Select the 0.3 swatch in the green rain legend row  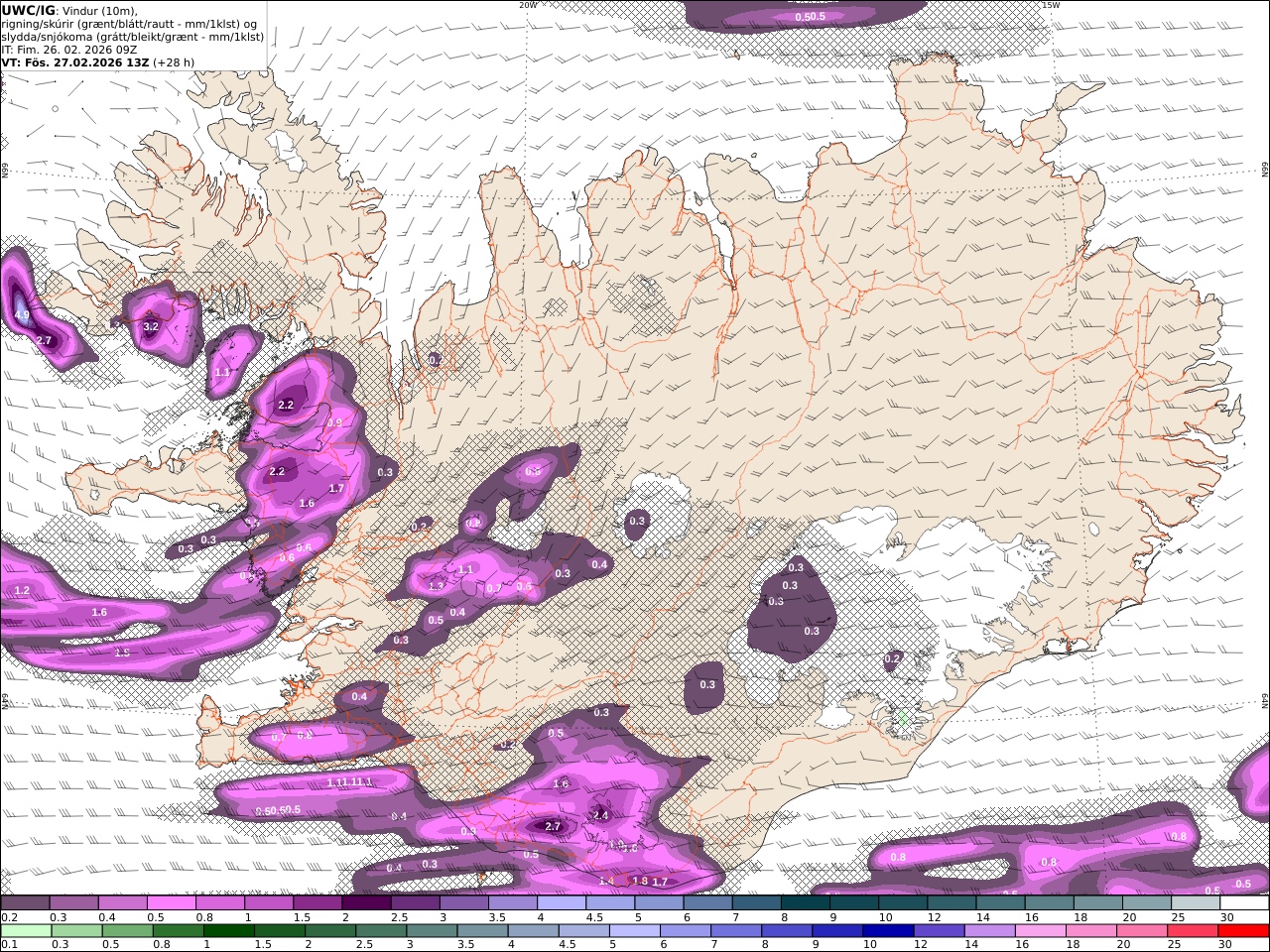[77, 930]
